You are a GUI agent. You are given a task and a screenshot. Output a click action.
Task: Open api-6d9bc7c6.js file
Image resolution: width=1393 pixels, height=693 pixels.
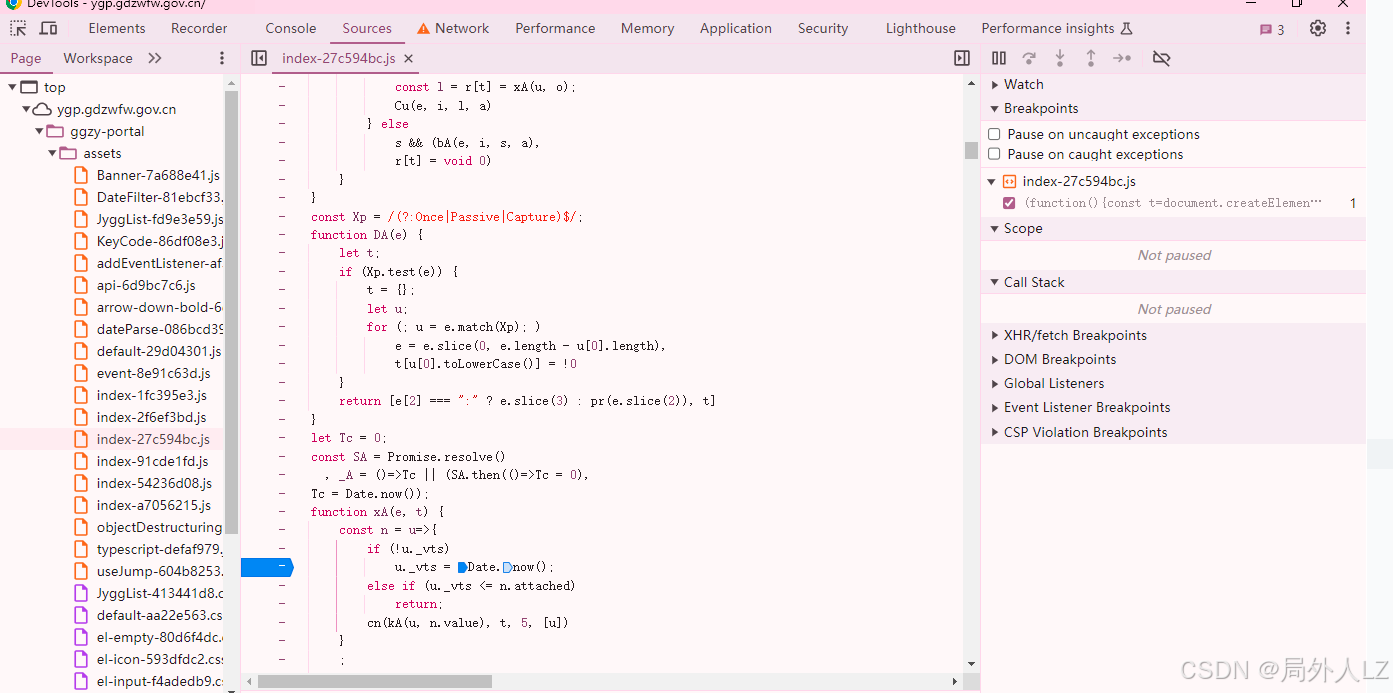(x=146, y=285)
